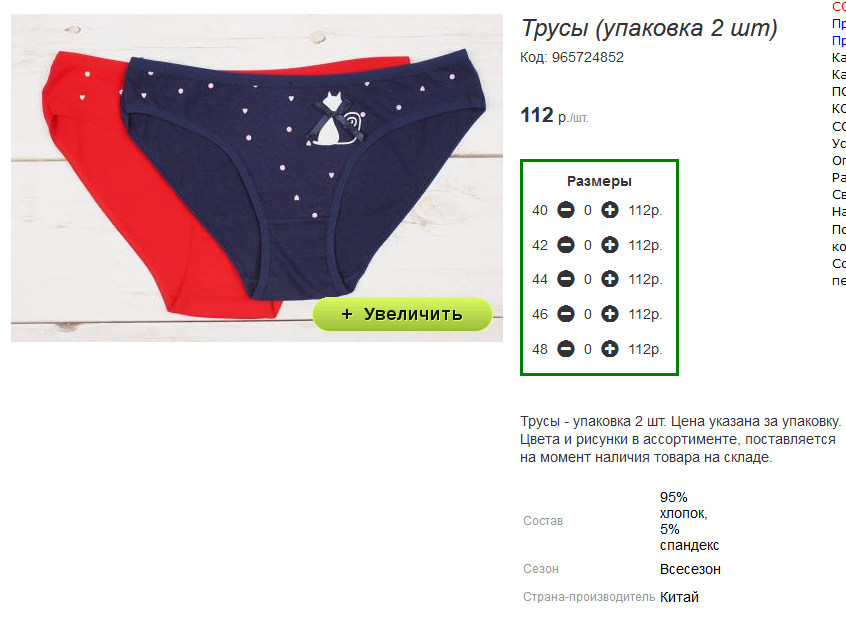Open the second blue sidebar link
Image resolution: width=846 pixels, height=625 pixels.
(x=838, y=40)
